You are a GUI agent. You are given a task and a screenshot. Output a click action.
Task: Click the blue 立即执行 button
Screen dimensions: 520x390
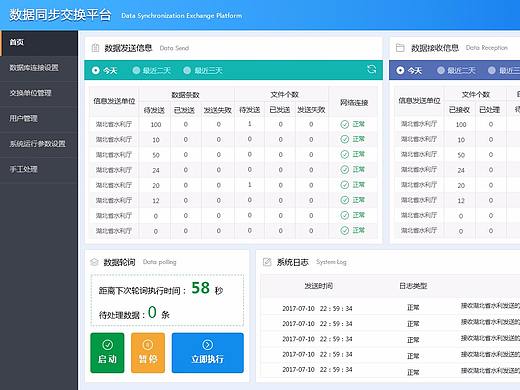pos(208,353)
